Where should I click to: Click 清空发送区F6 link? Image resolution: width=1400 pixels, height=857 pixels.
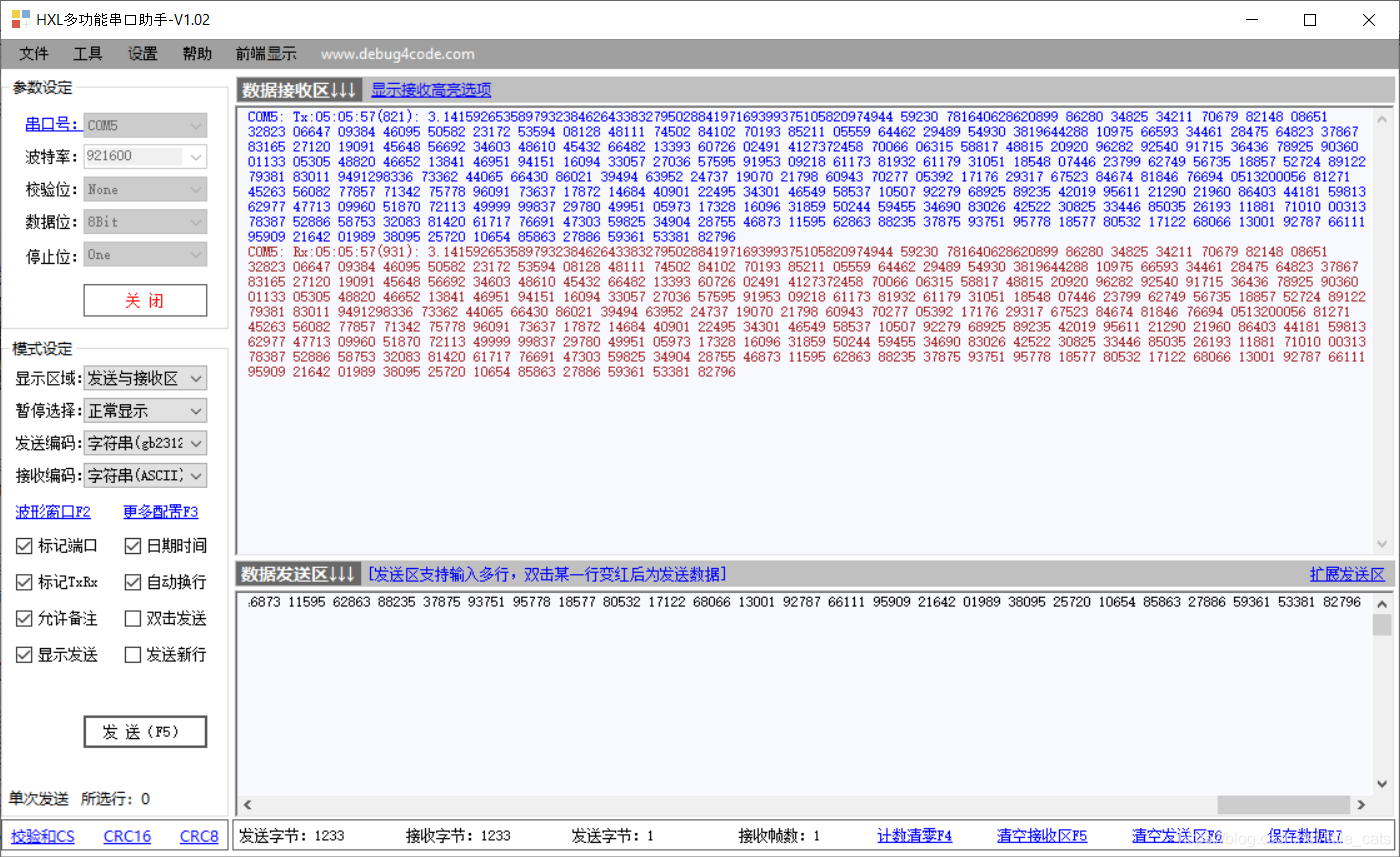pos(1177,836)
